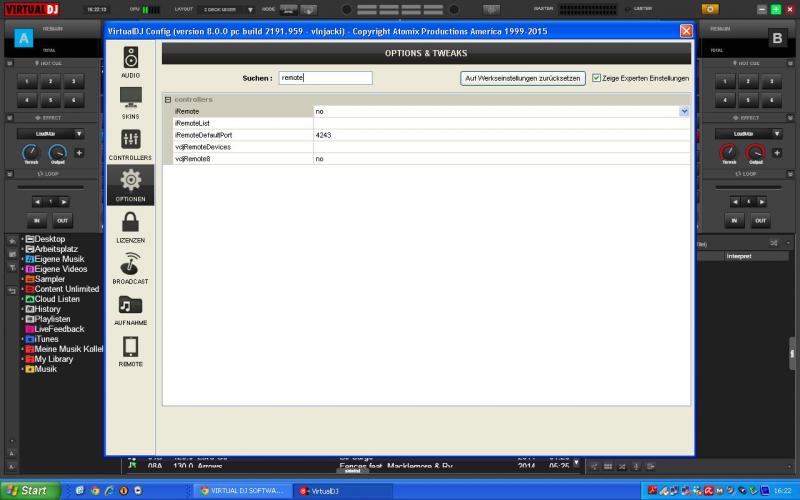This screenshot has height=500, width=800.
Task: Select deck B badge
Action: pyautogui.click(x=777, y=38)
